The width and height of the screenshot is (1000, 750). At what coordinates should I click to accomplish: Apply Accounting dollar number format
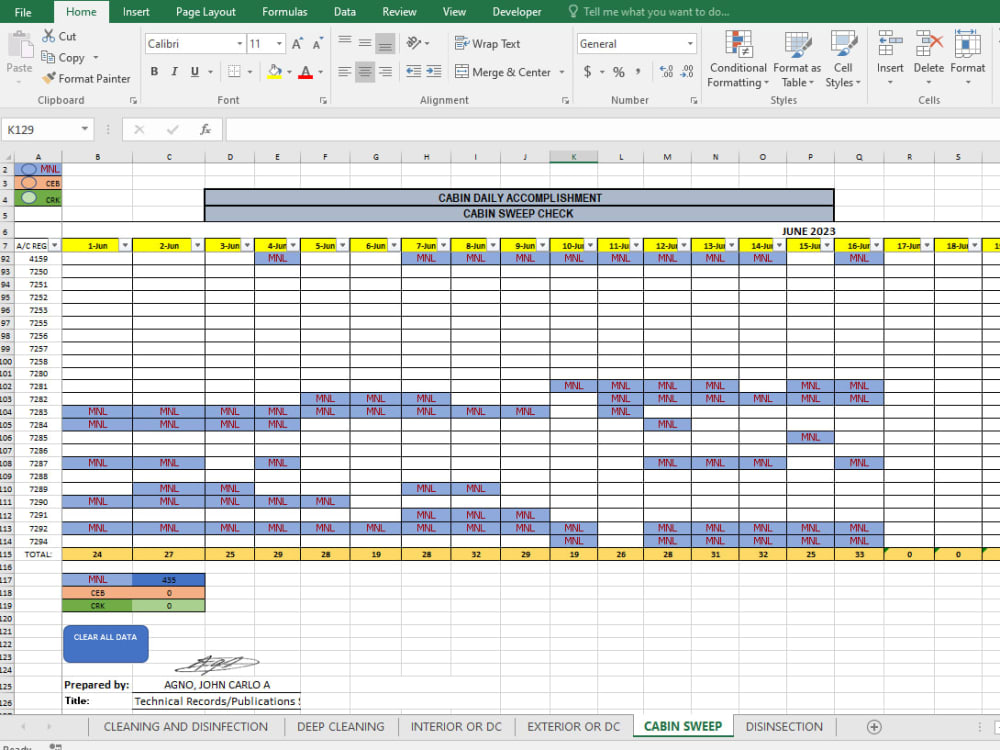587,71
